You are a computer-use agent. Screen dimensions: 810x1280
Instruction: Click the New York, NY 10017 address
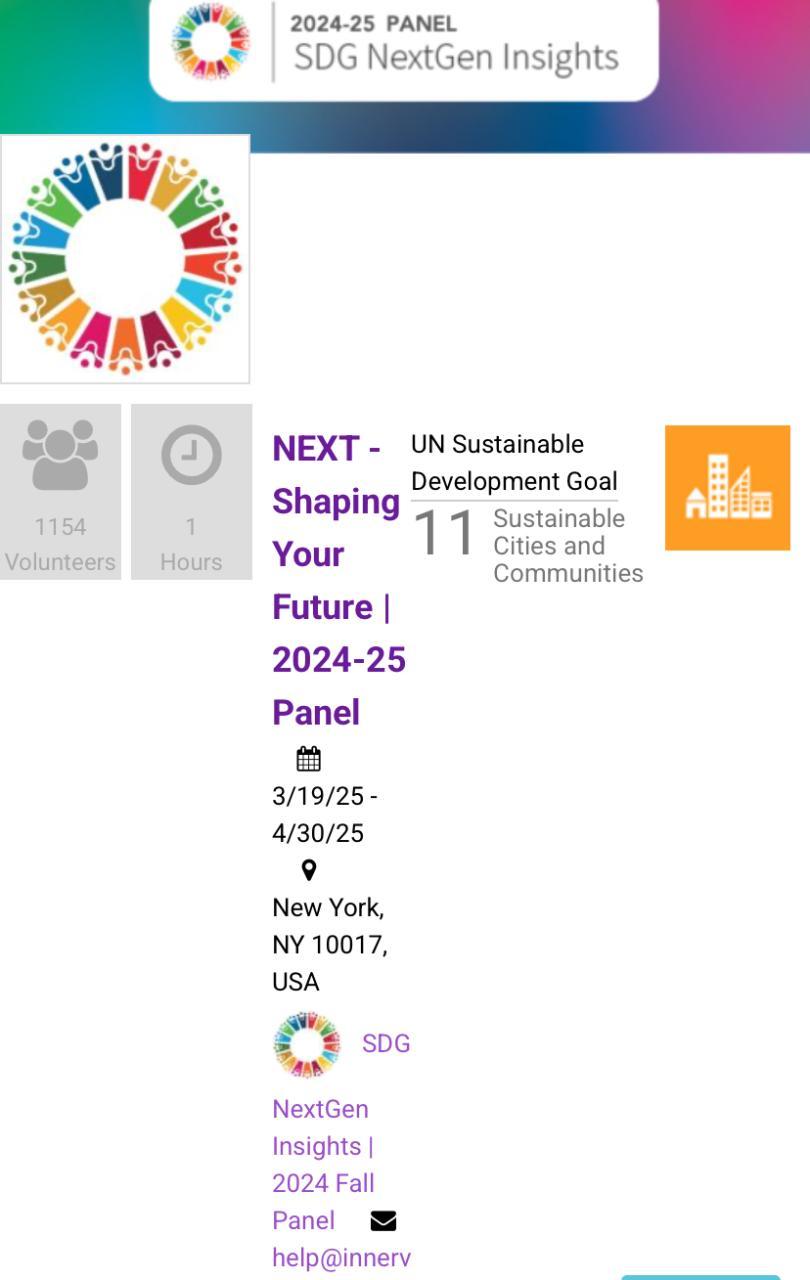coord(329,944)
